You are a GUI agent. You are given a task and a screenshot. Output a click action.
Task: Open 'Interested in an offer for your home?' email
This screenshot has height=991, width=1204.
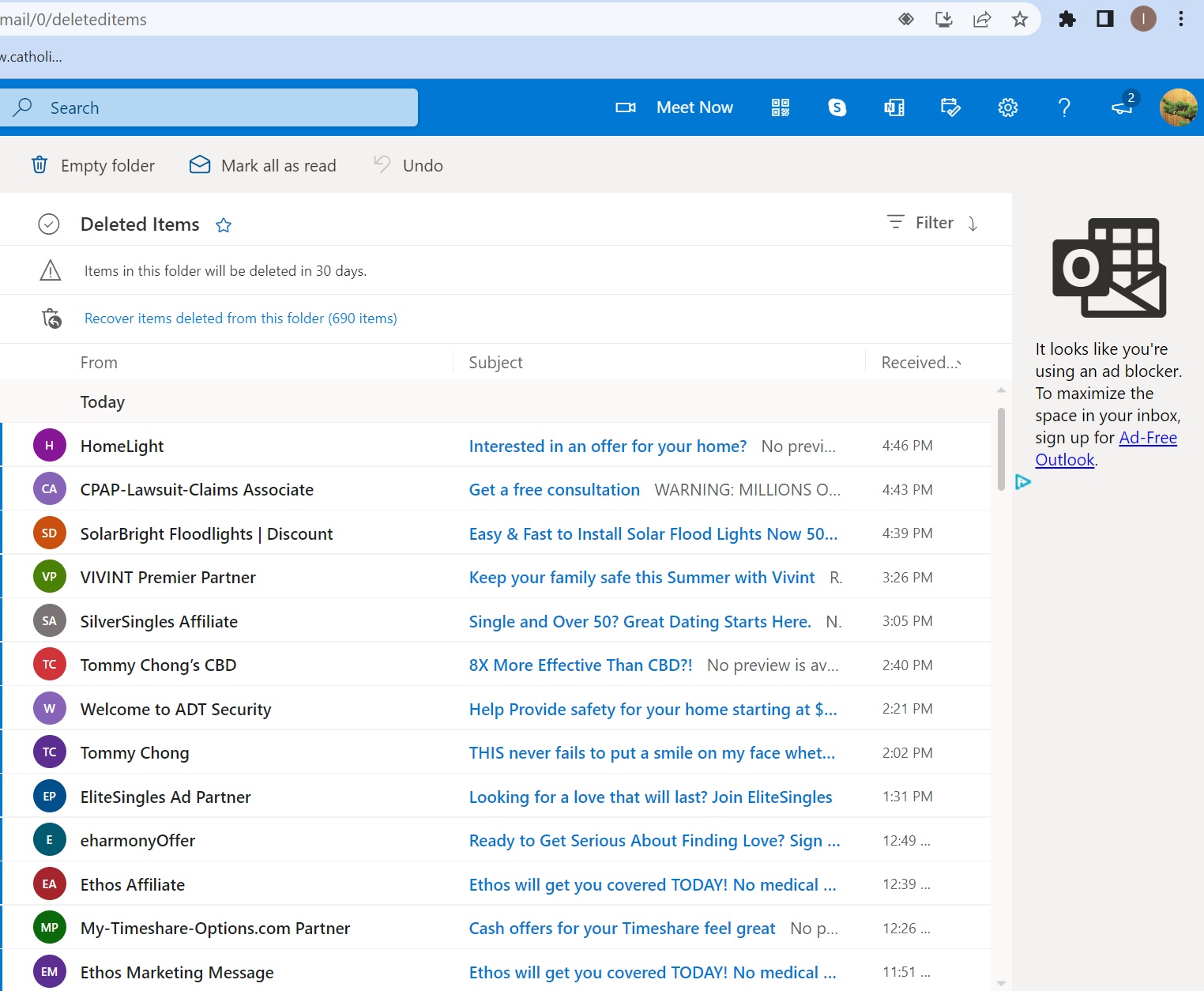608,447
